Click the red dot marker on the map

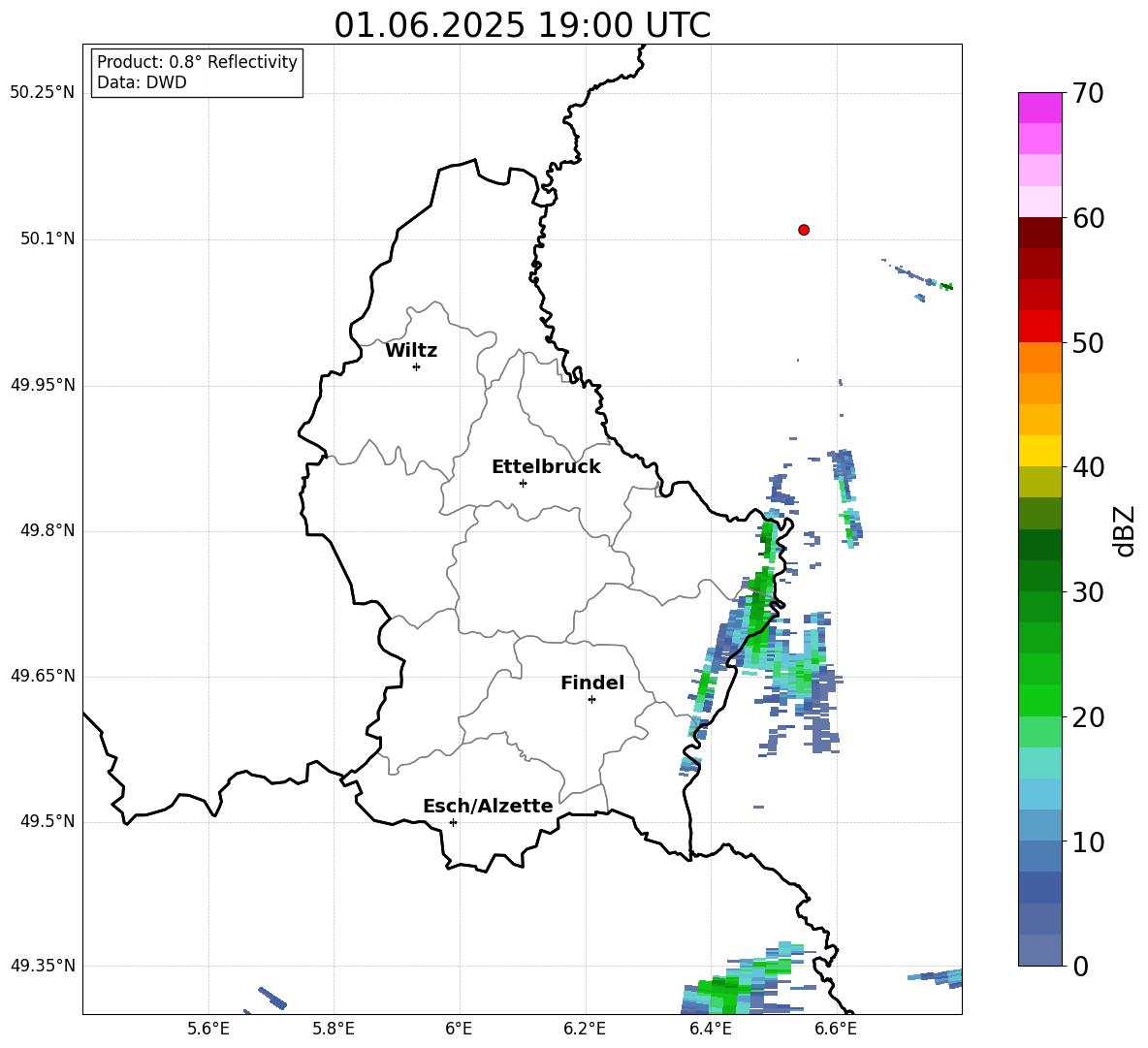(x=804, y=230)
